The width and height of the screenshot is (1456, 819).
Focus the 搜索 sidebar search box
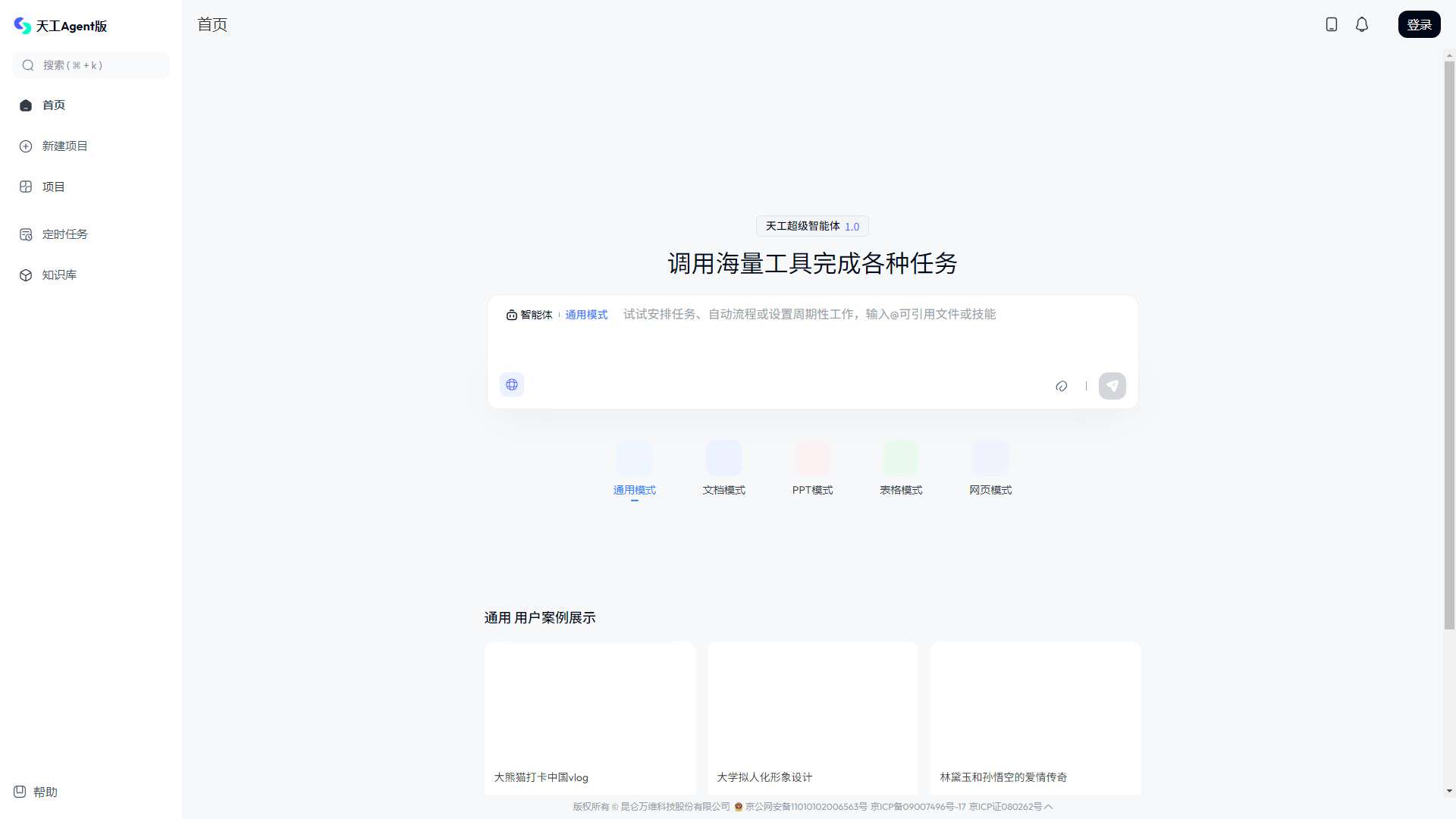[x=91, y=65]
